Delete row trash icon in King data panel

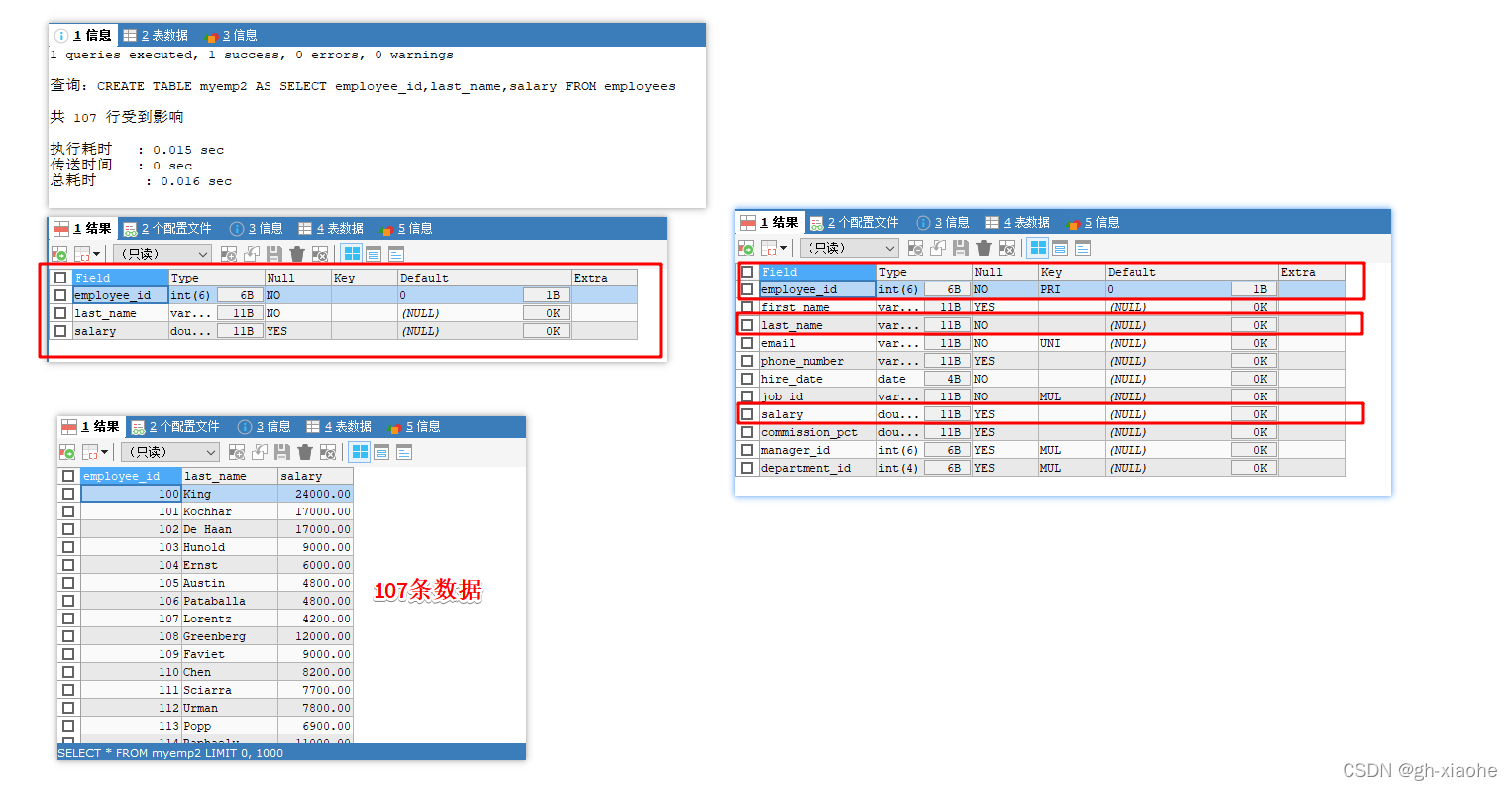[x=305, y=452]
